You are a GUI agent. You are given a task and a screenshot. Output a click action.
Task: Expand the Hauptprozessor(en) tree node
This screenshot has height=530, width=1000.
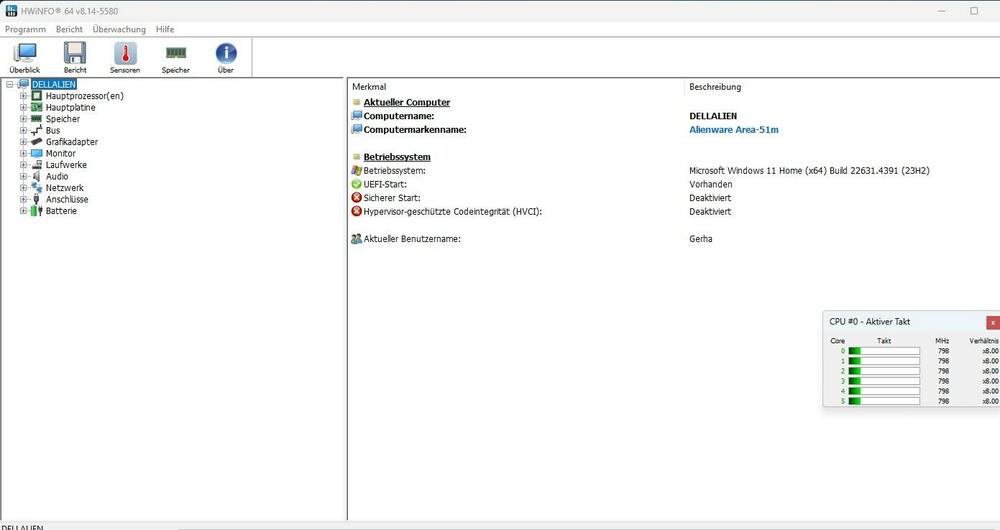pyautogui.click(x=23, y=96)
